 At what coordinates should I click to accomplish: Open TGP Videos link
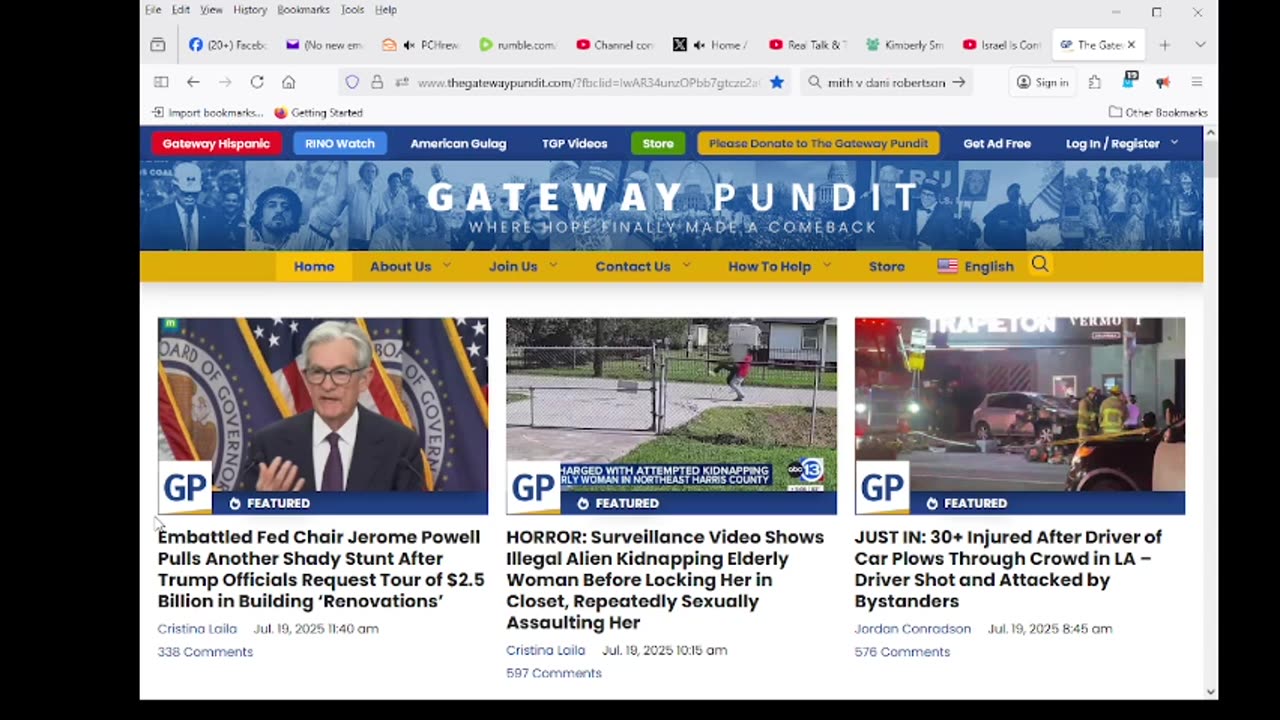point(574,143)
